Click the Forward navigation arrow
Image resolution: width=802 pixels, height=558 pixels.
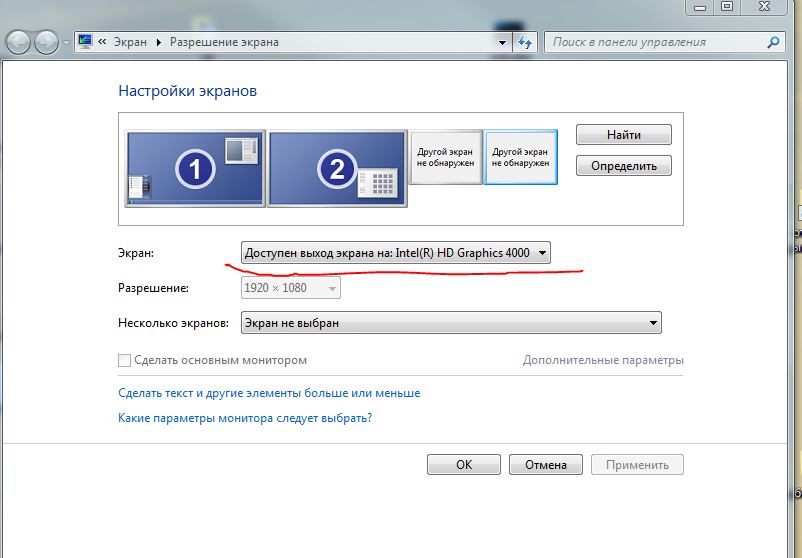[x=46, y=43]
